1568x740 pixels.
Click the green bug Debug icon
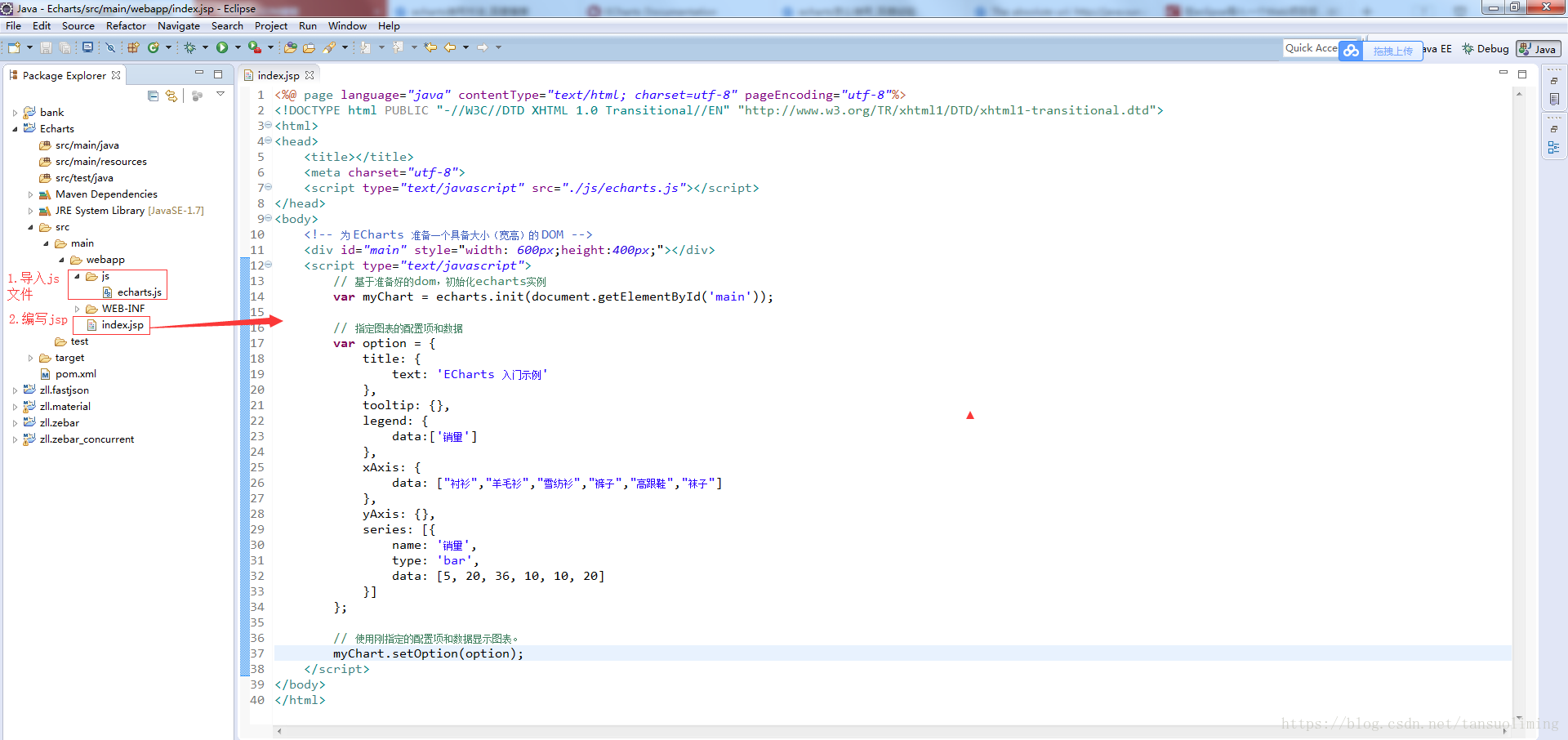point(189,48)
